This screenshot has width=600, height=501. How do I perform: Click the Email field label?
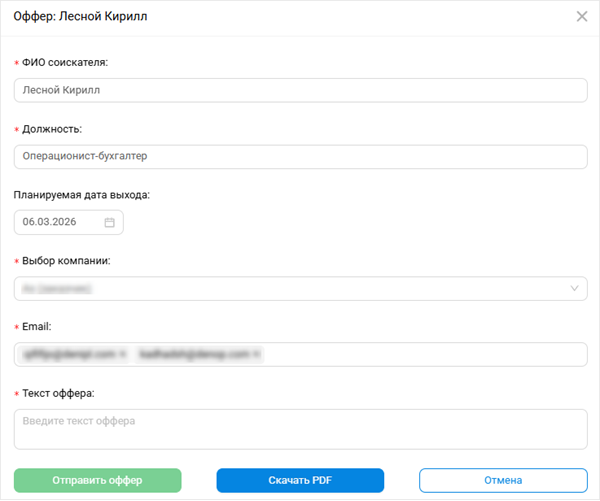36,327
